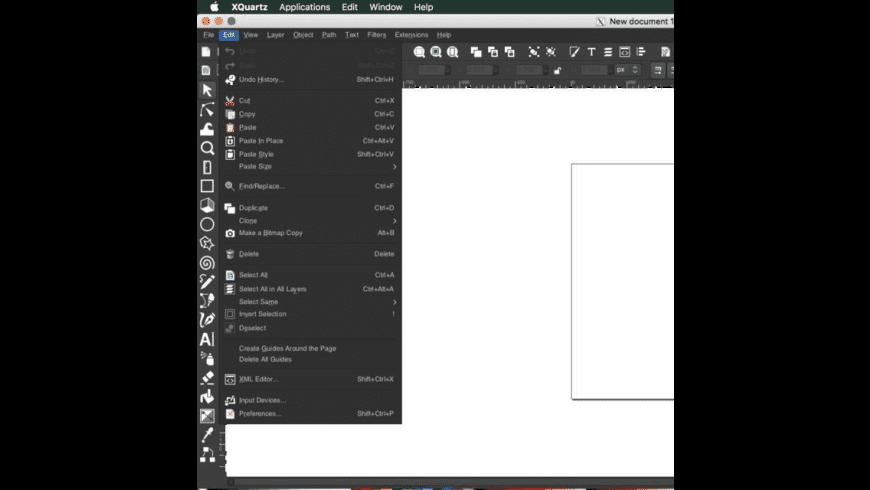Click the New document toolbar icon
This screenshot has height=490, width=870.
click(206, 52)
